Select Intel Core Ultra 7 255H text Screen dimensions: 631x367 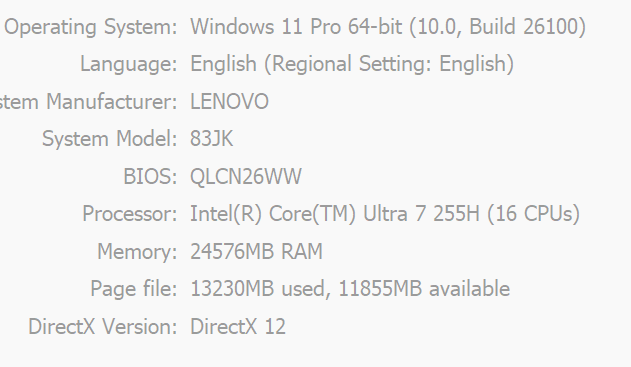pos(335,214)
